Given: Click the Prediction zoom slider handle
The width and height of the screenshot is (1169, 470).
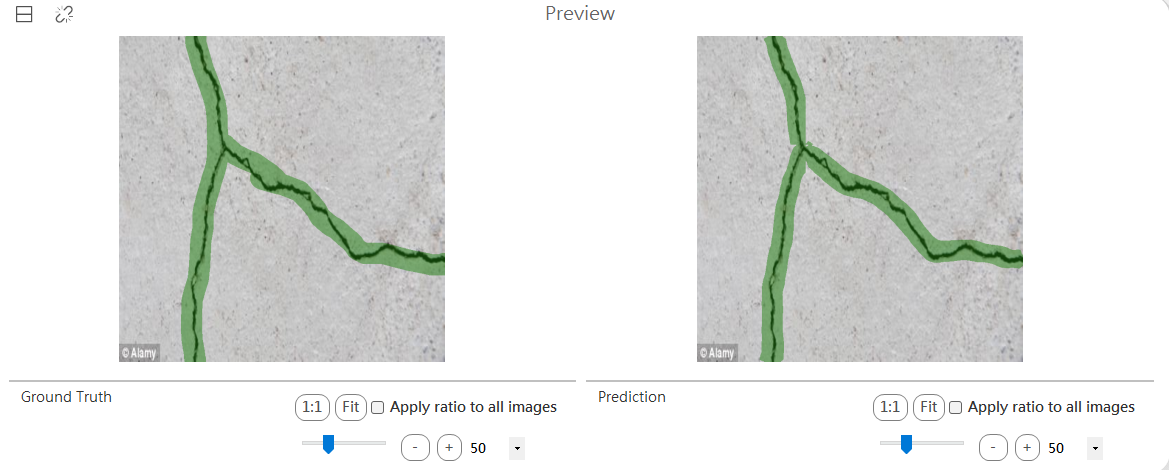Looking at the screenshot, I should 906,445.
